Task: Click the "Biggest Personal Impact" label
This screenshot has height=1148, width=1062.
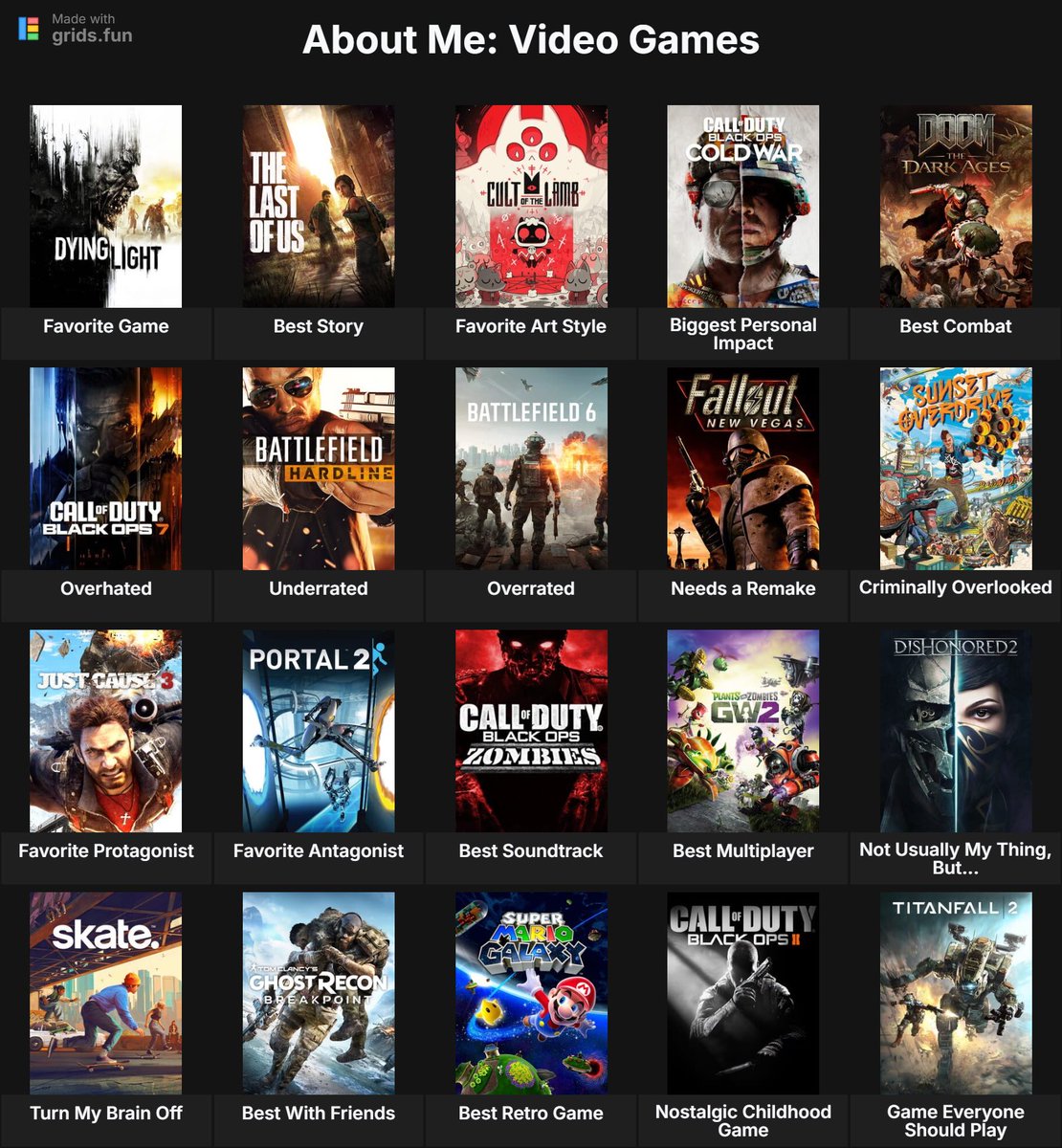Action: (743, 334)
